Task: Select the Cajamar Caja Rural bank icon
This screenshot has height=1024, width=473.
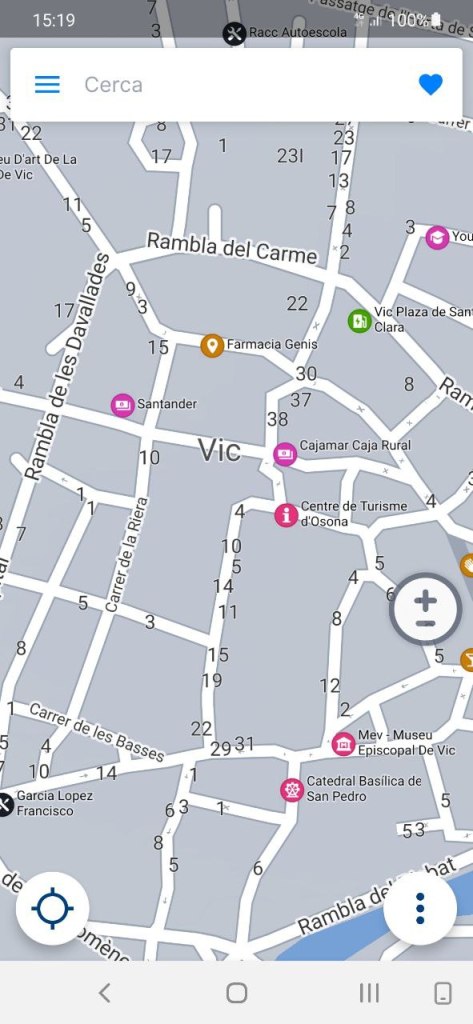Action: click(x=285, y=454)
